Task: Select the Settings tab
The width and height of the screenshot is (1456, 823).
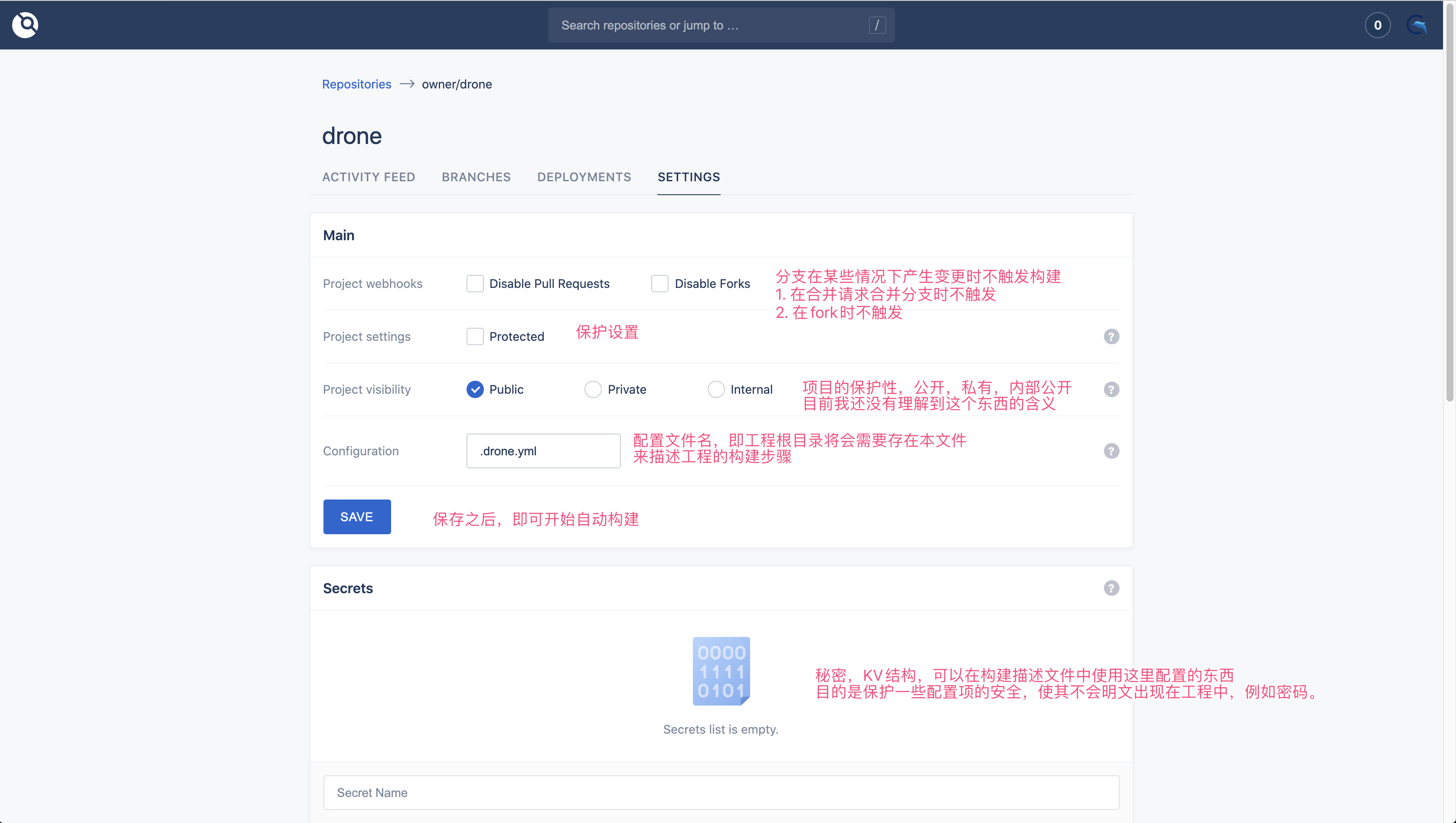Action: 689,177
